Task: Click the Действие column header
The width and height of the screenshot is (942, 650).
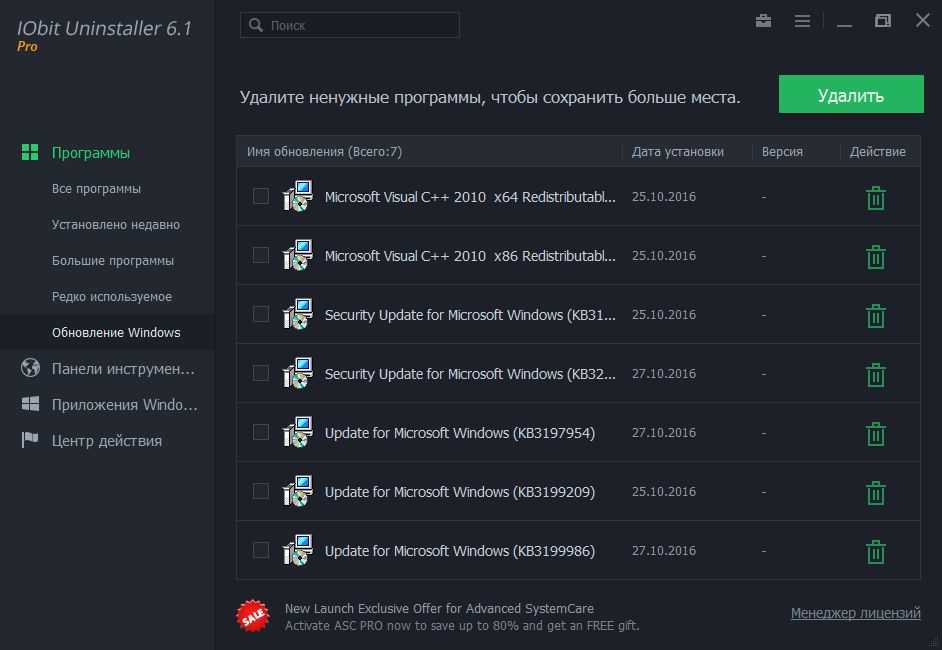Action: pyautogui.click(x=877, y=151)
